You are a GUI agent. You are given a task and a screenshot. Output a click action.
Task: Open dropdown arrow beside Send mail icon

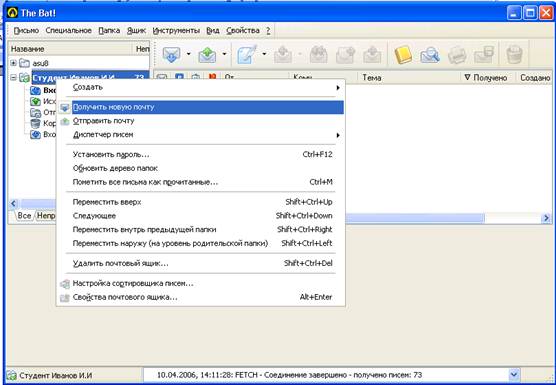point(224,54)
